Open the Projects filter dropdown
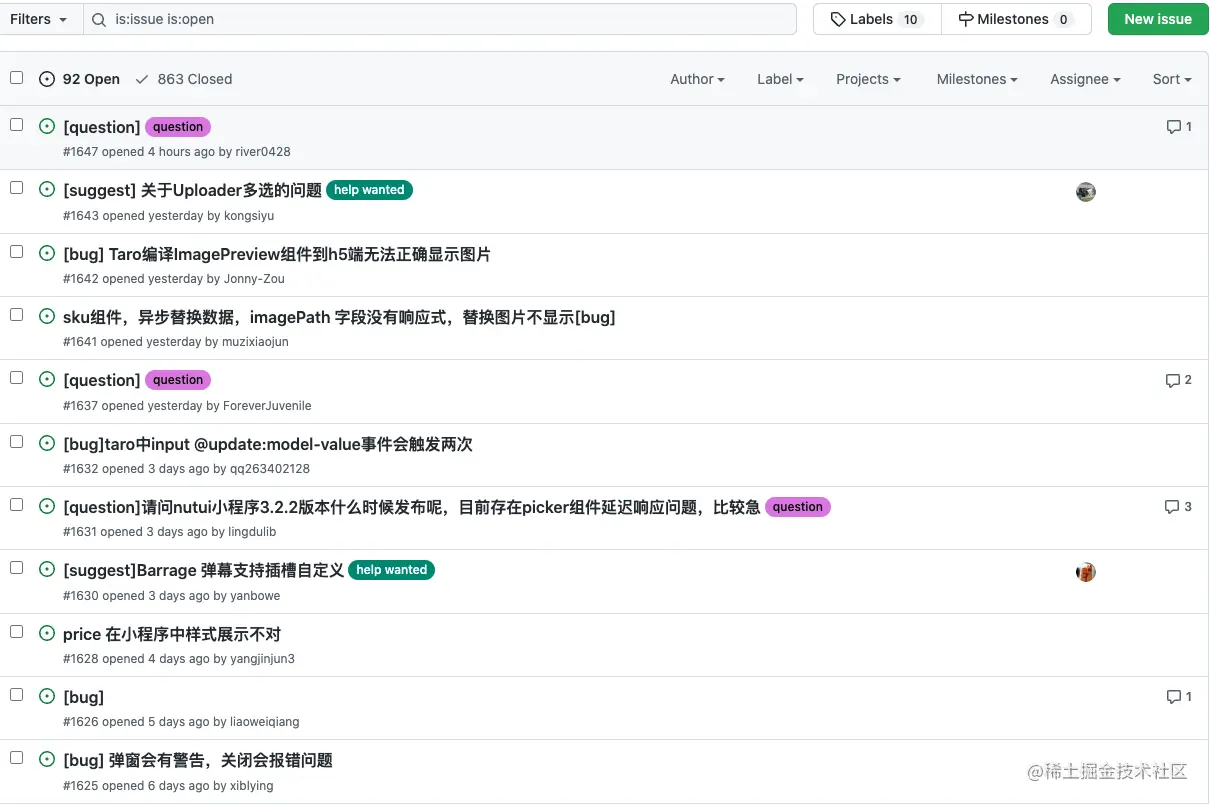Viewport: 1210px width, 804px height. click(x=868, y=79)
